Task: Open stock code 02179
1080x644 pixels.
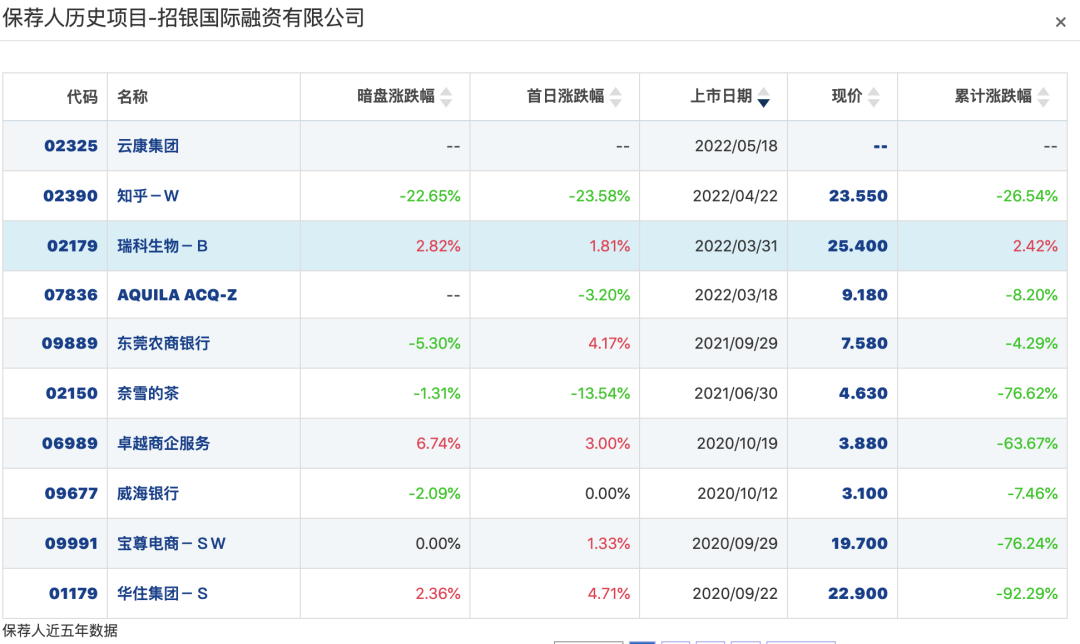Action: (72, 246)
